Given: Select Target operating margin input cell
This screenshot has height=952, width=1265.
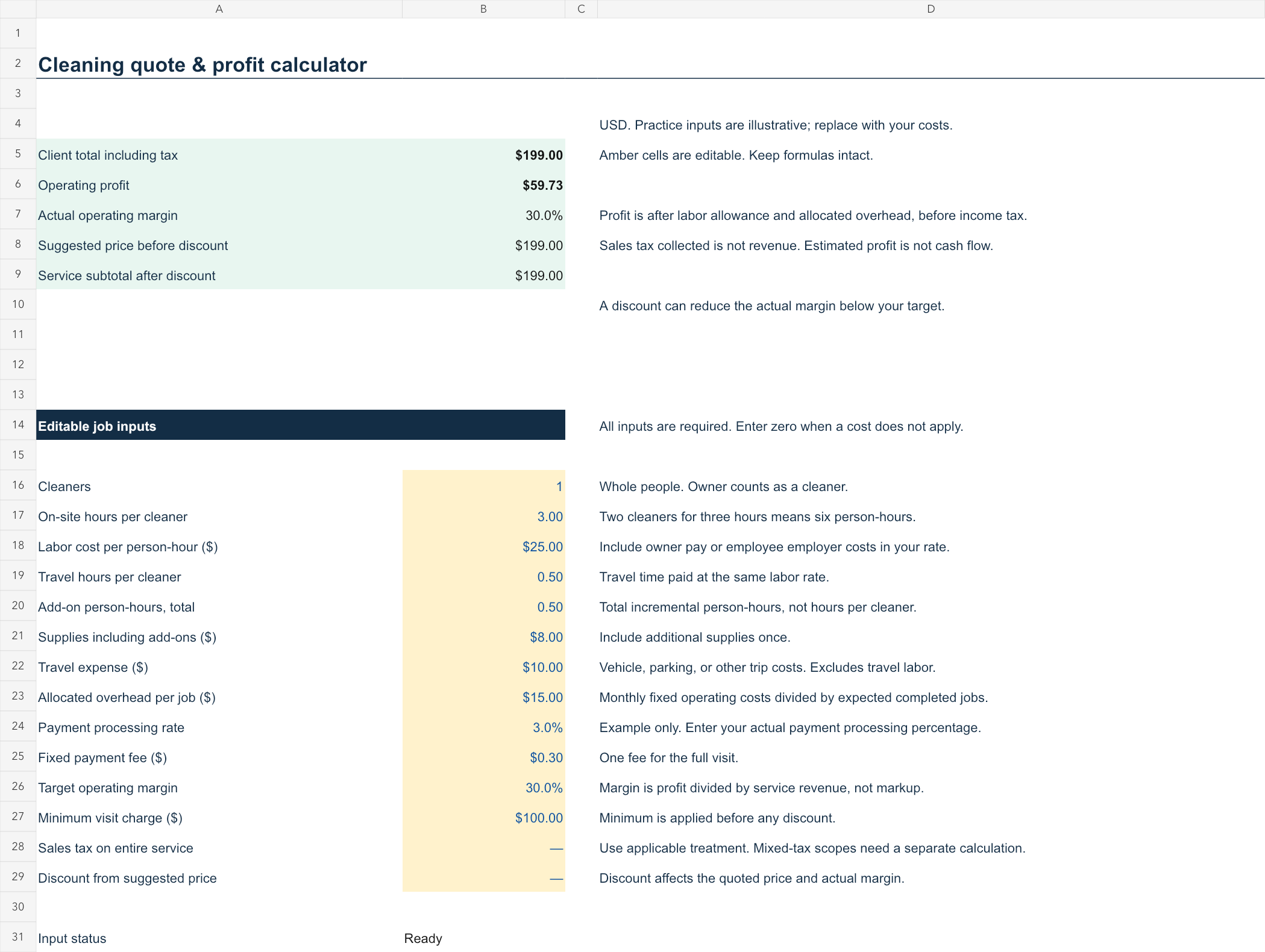Looking at the screenshot, I should point(483,787).
